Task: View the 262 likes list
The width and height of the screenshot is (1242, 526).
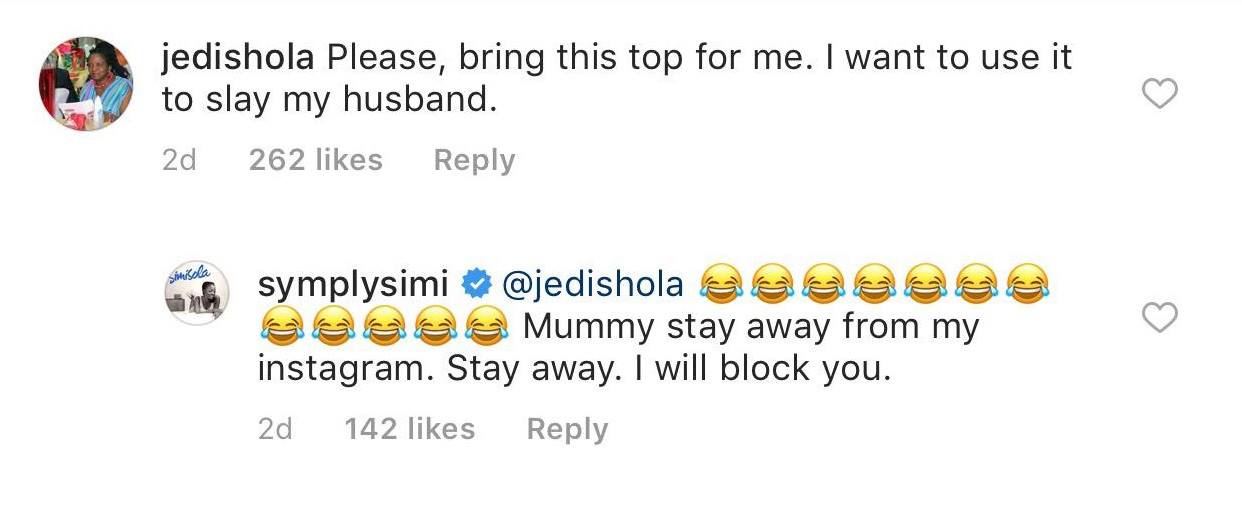Action: pos(315,160)
